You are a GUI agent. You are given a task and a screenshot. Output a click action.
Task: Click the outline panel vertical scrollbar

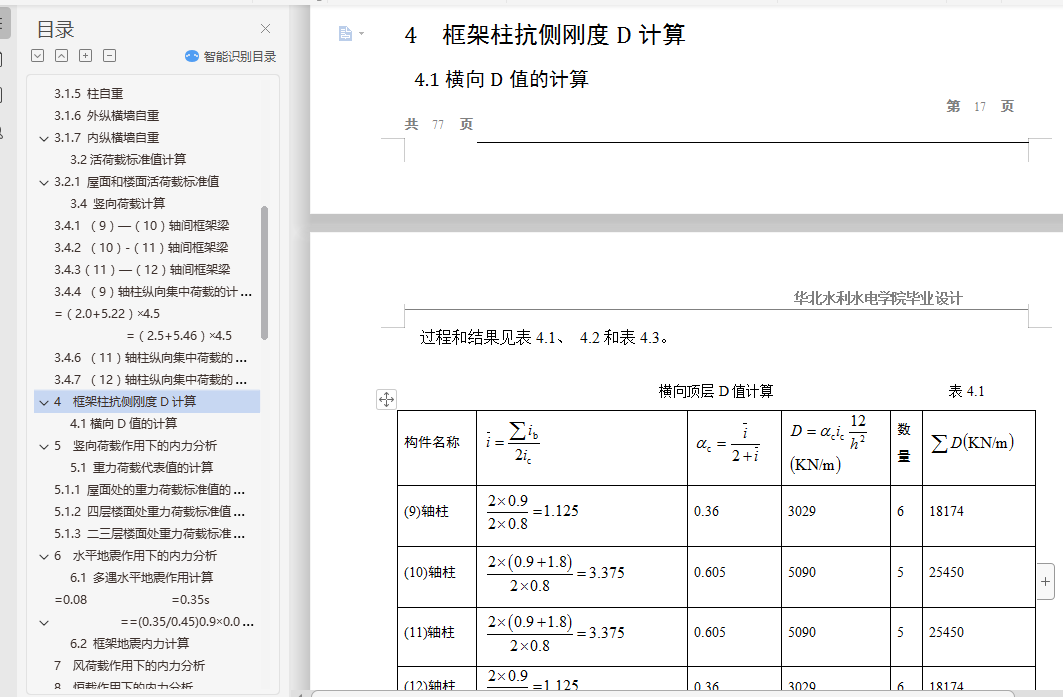(x=264, y=273)
